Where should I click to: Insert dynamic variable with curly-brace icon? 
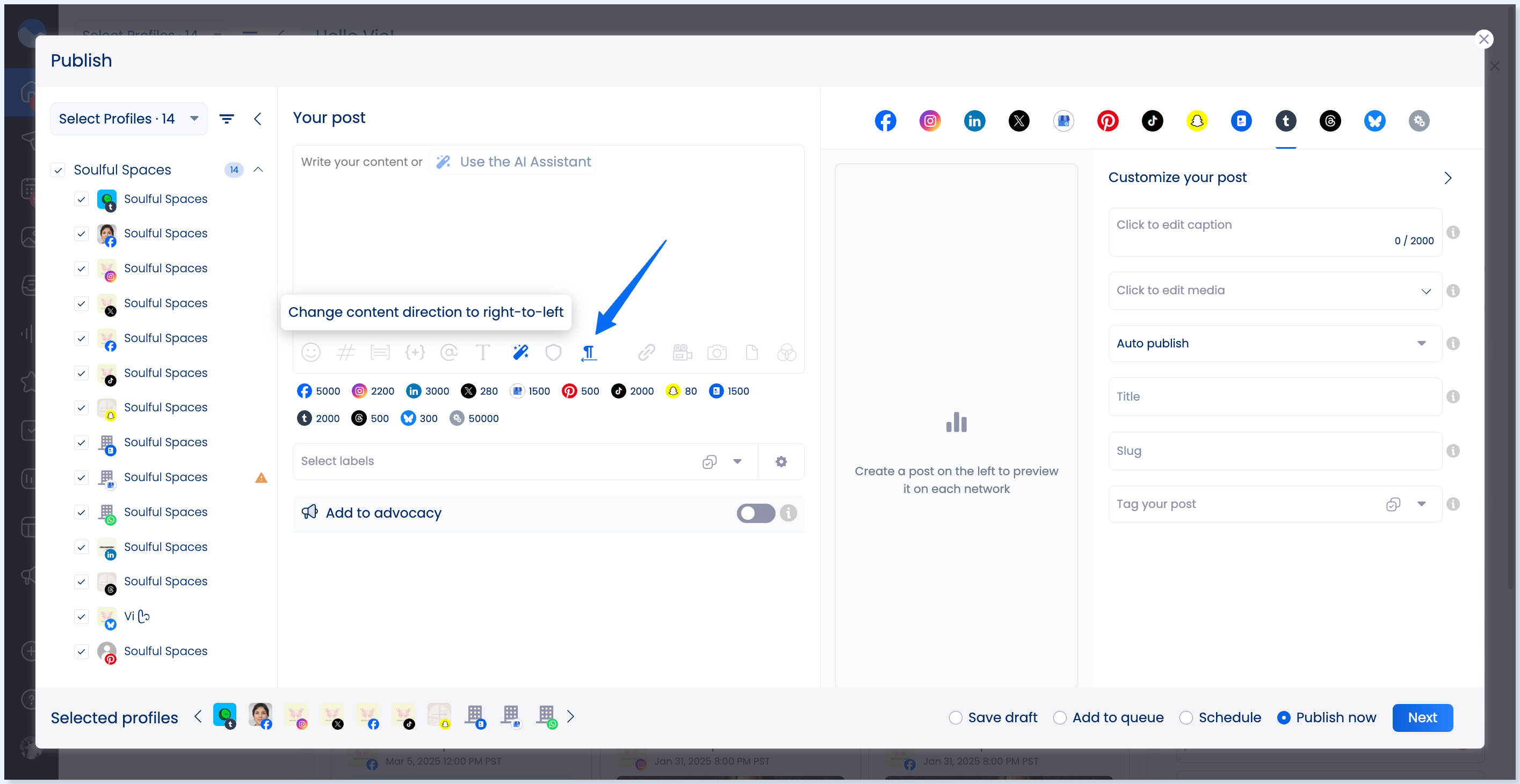(414, 352)
